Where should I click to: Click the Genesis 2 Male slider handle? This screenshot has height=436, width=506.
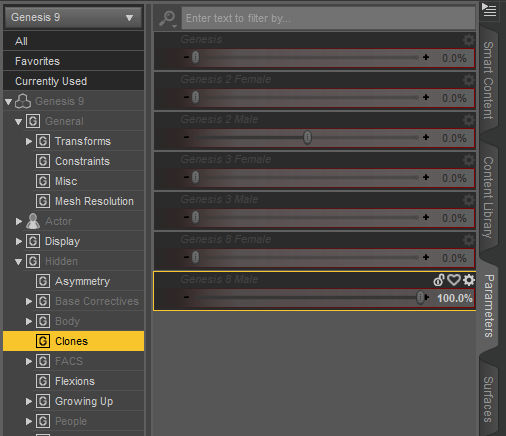coord(307,137)
